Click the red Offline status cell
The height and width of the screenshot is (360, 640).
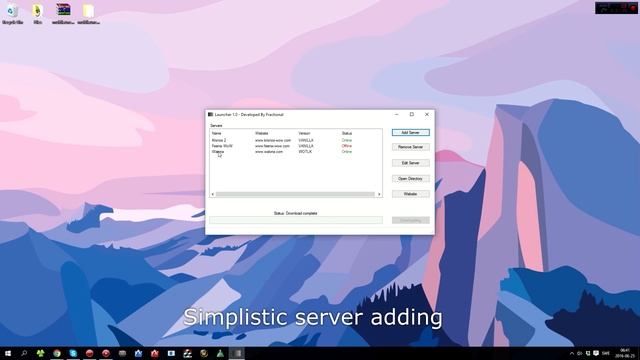point(347,146)
